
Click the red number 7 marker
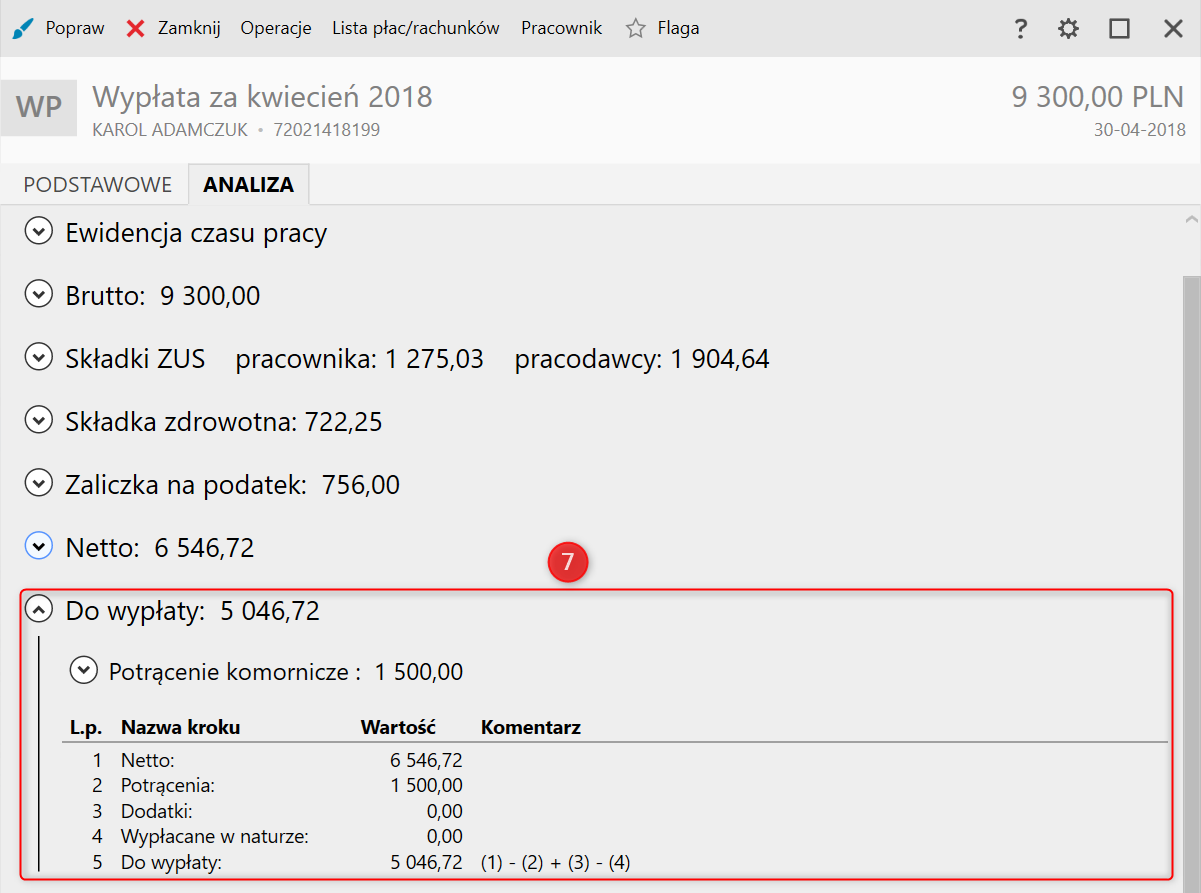[568, 563]
